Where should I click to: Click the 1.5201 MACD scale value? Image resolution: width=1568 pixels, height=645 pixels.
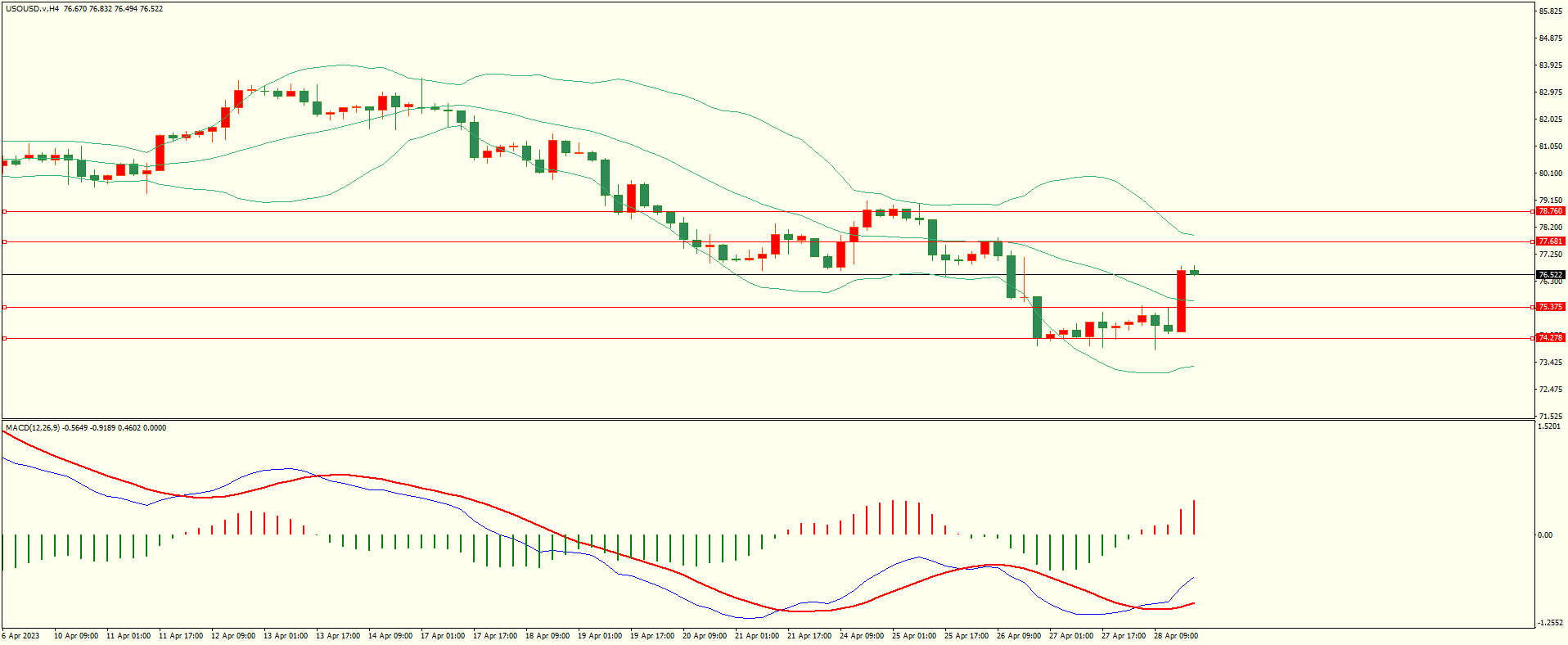point(1549,426)
